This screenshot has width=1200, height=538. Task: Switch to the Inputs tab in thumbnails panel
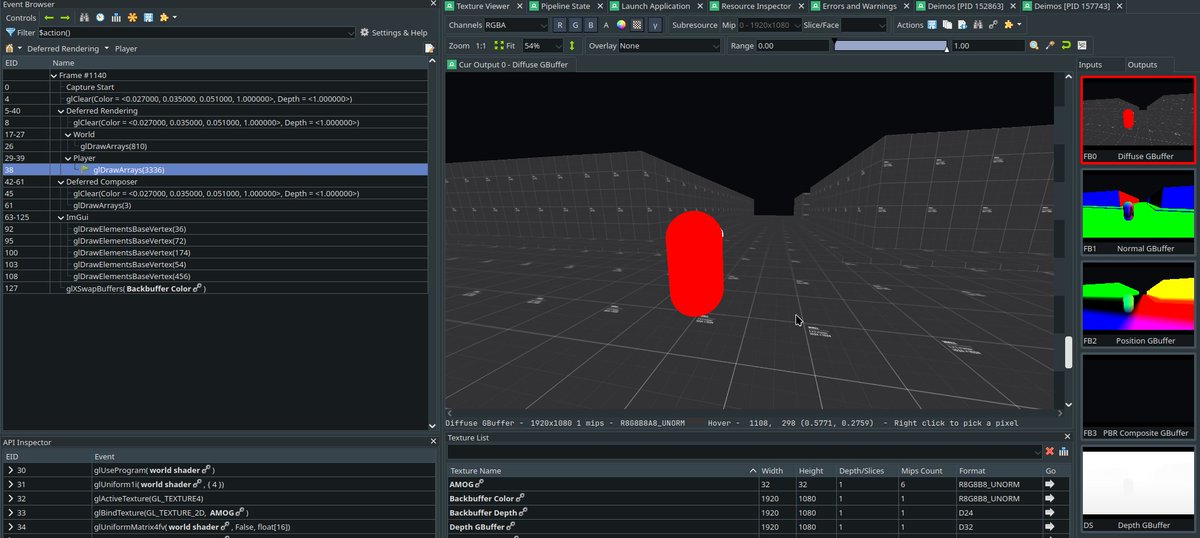point(1091,65)
